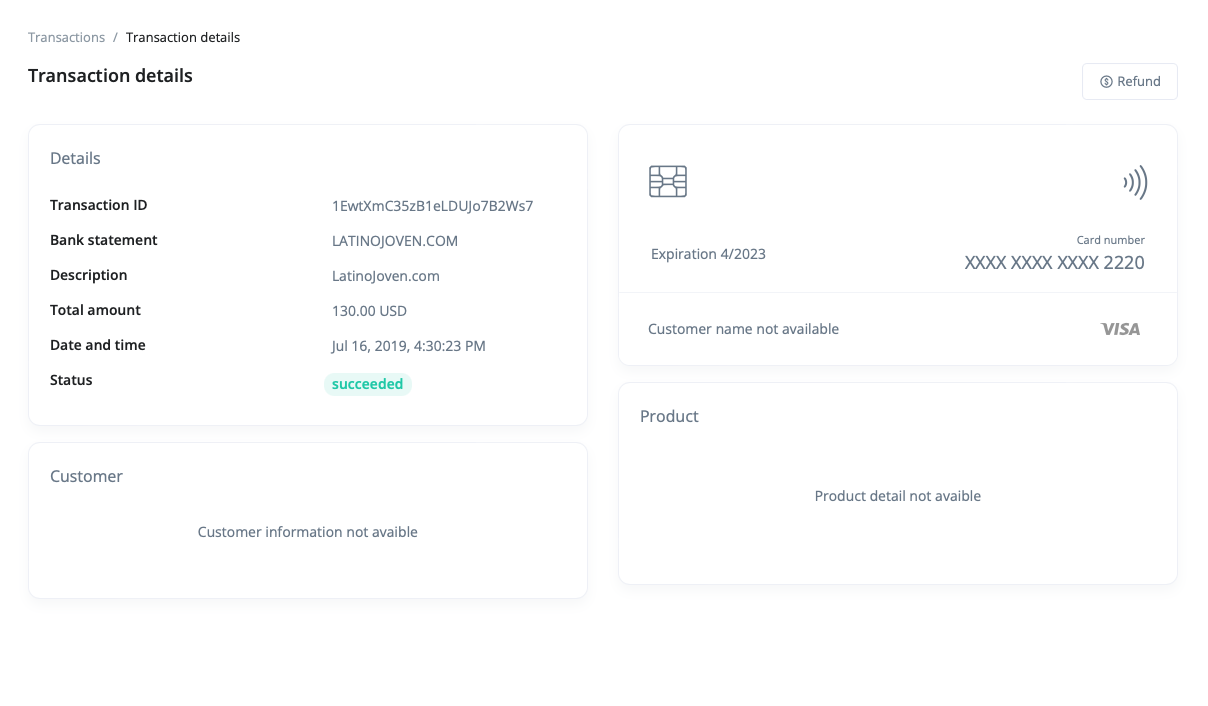Click the Transaction details breadcrumb

tap(183, 38)
